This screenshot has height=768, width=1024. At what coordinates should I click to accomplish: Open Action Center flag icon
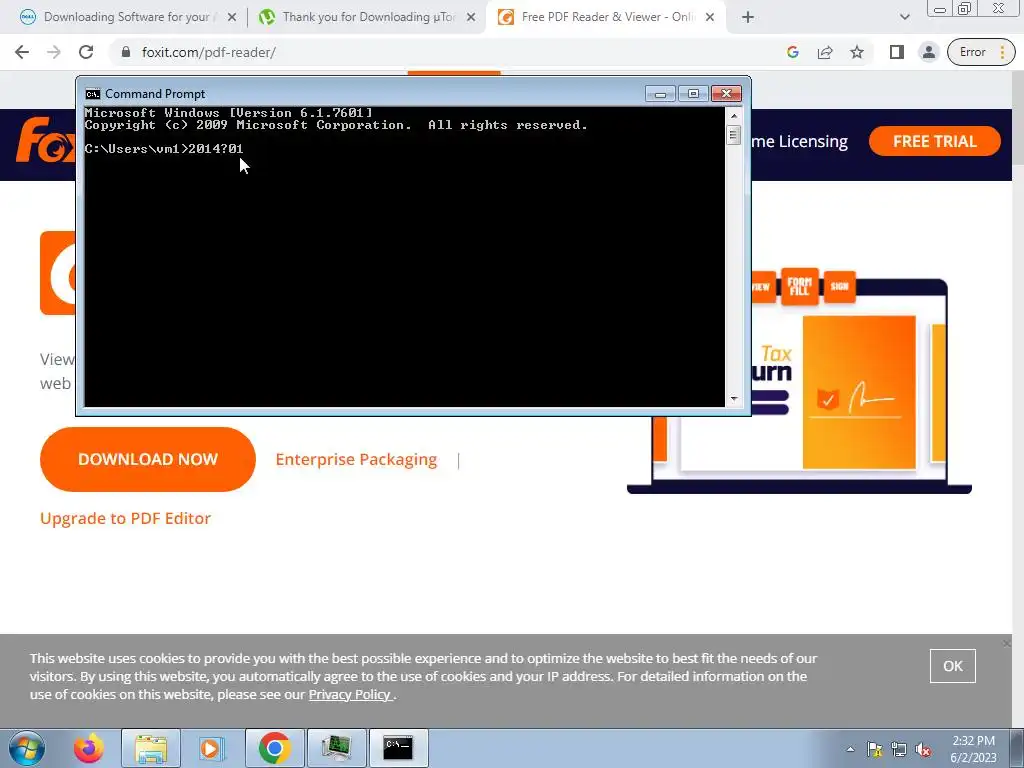tap(874, 749)
